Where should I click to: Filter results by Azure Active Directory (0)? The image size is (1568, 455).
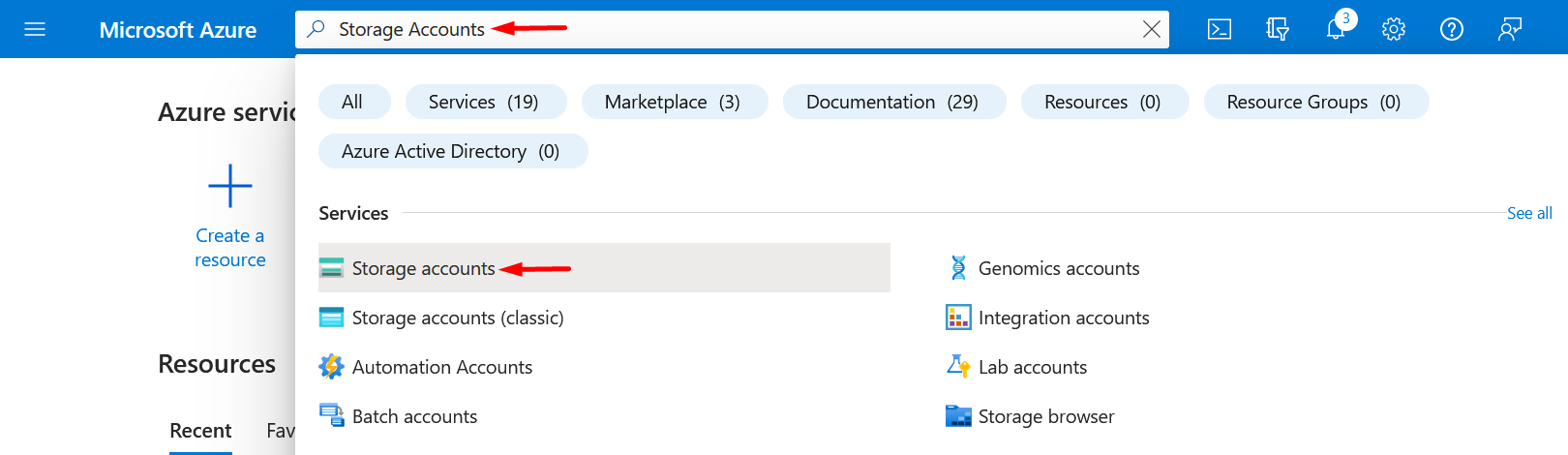452,151
